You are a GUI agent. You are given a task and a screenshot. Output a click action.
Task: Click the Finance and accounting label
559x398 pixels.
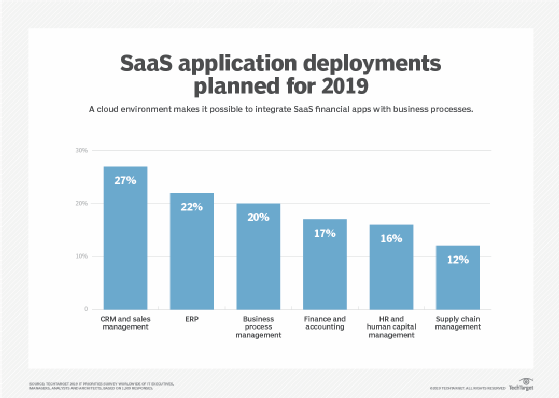point(325,323)
